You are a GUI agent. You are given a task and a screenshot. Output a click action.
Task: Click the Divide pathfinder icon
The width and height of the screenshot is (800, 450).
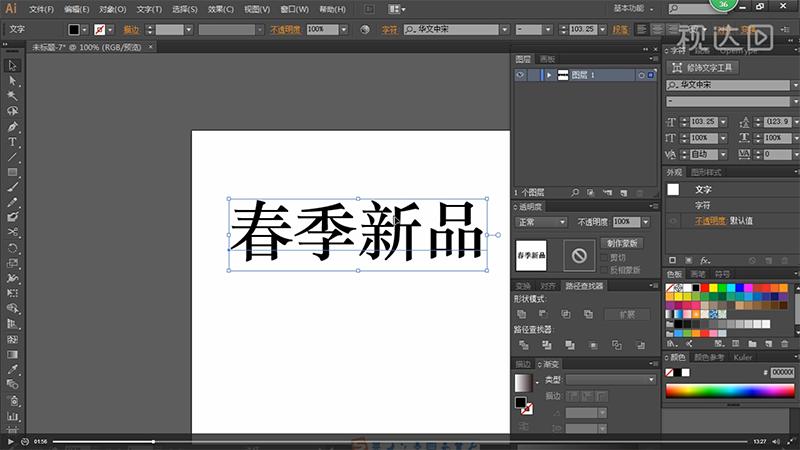point(523,345)
